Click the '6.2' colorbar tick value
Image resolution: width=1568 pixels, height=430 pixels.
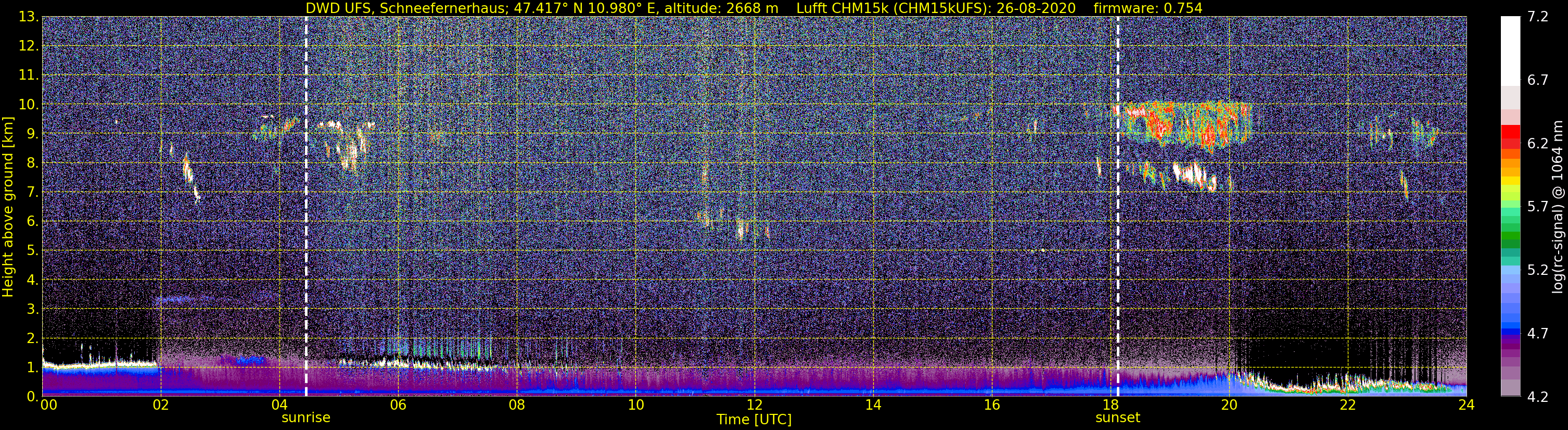tap(1538, 144)
